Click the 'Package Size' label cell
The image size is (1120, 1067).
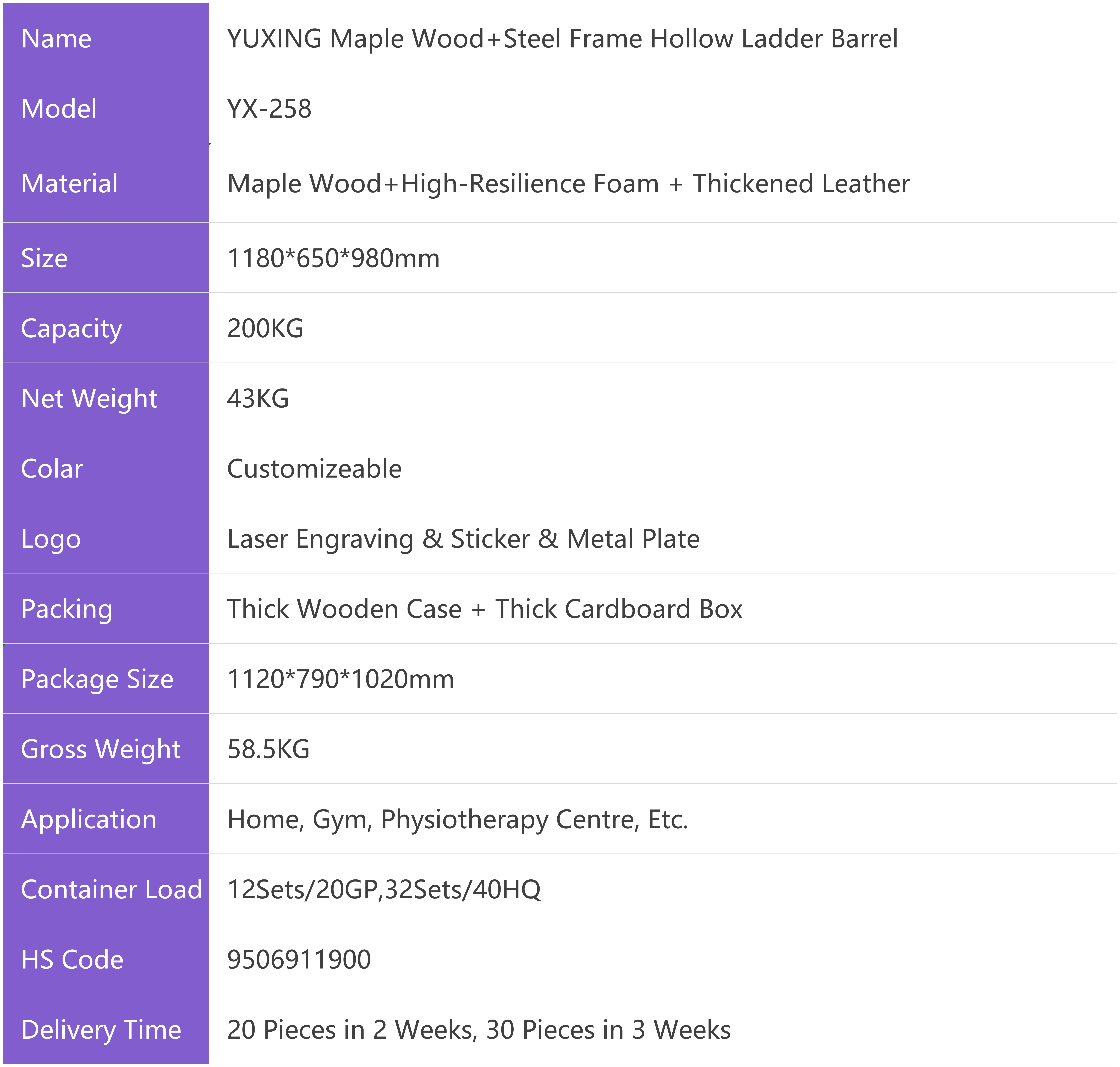coord(106,678)
